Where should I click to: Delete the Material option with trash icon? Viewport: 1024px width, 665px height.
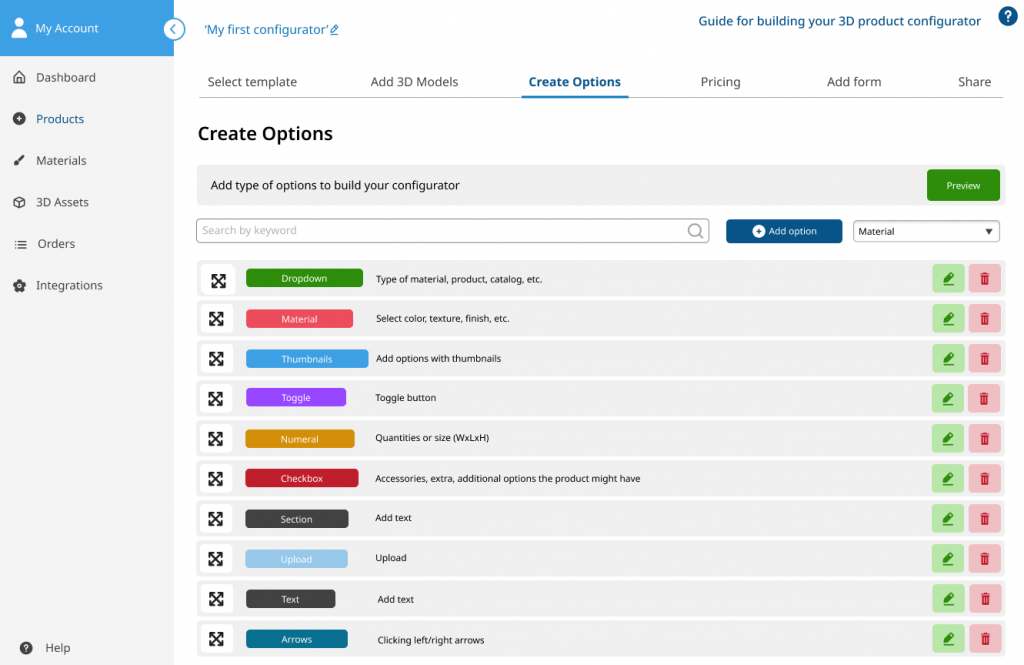[984, 319]
